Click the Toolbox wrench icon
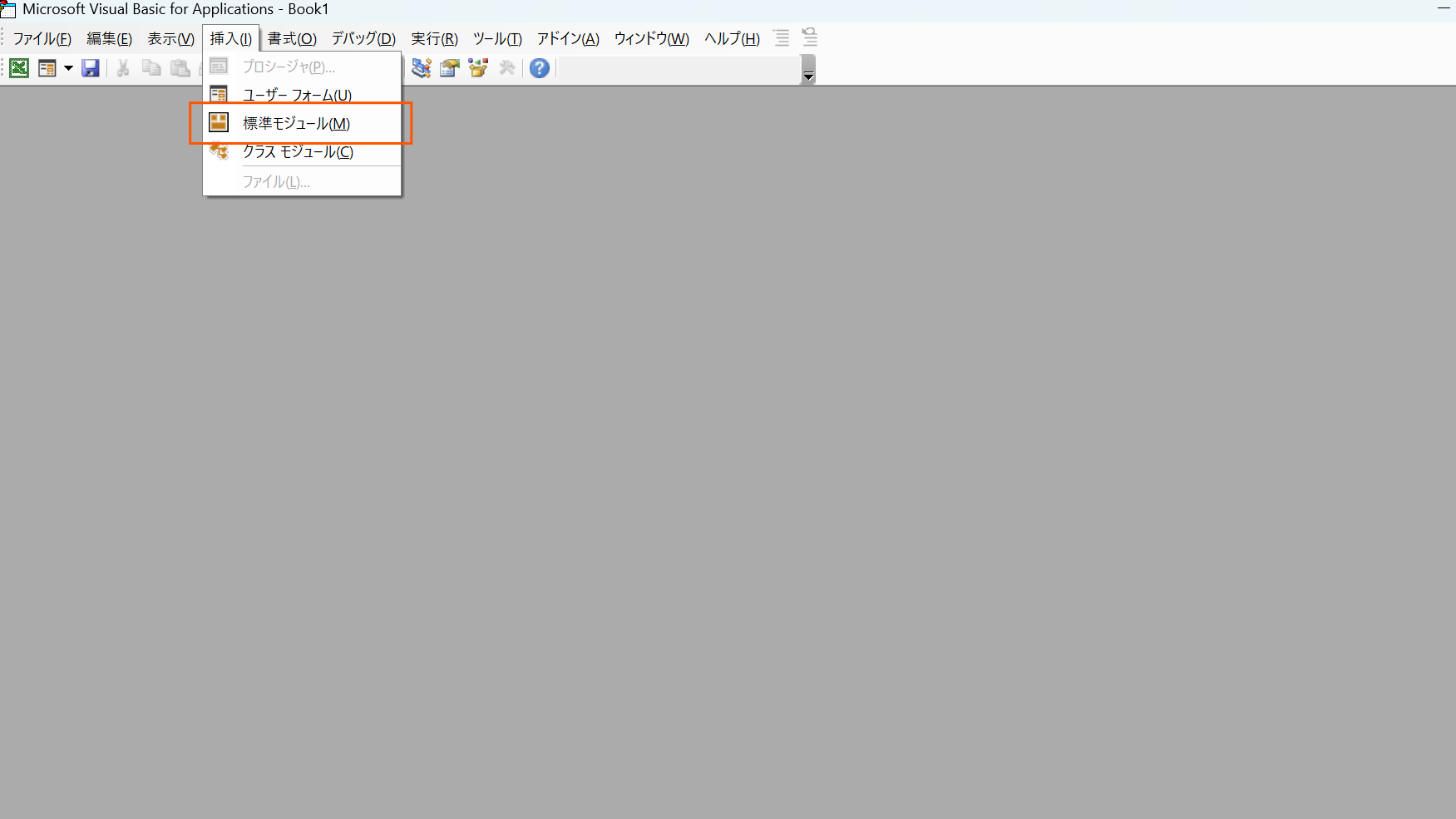This screenshot has width=1456, height=819. click(x=506, y=68)
